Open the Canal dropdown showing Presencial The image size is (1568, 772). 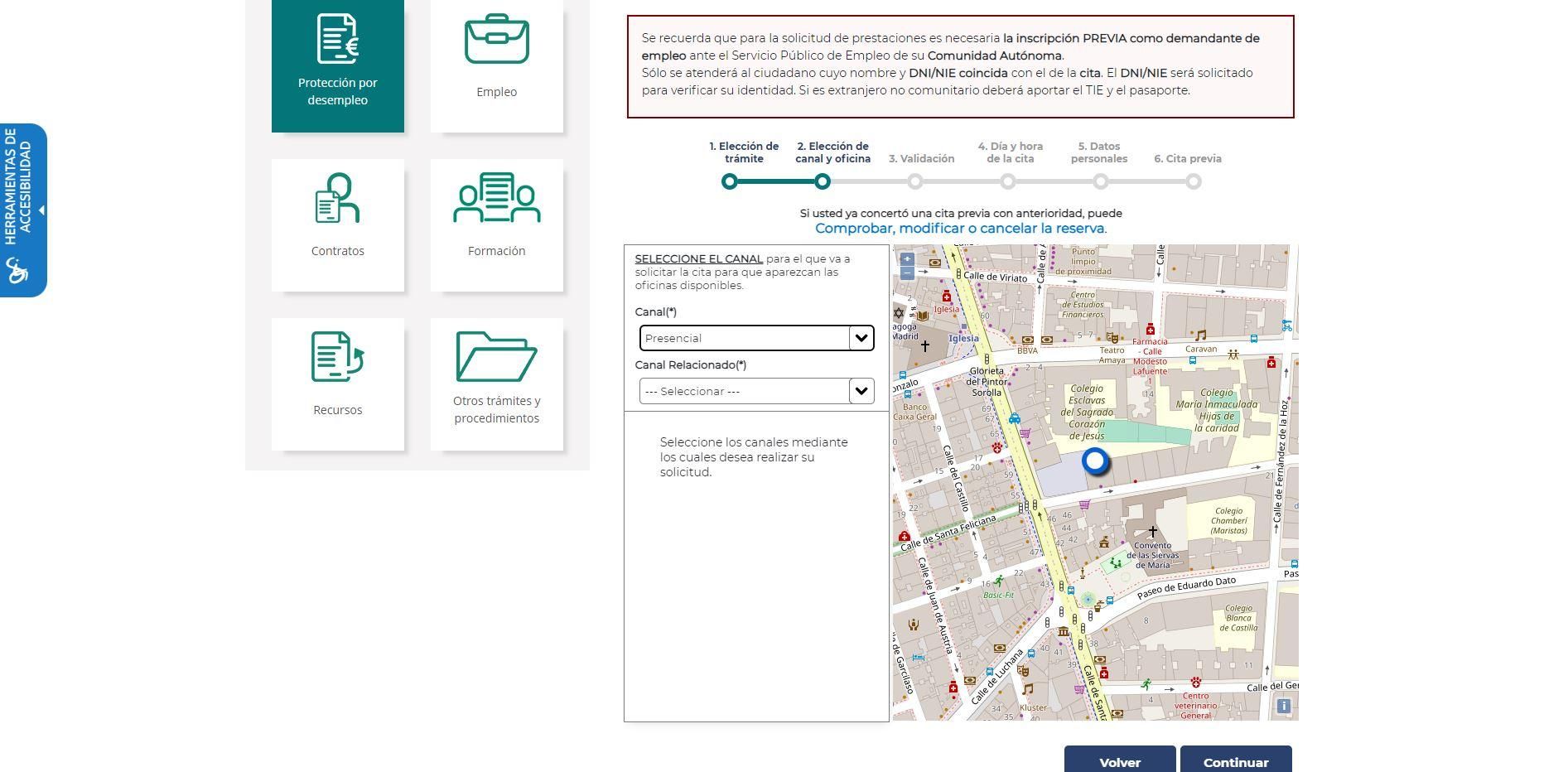(x=756, y=338)
